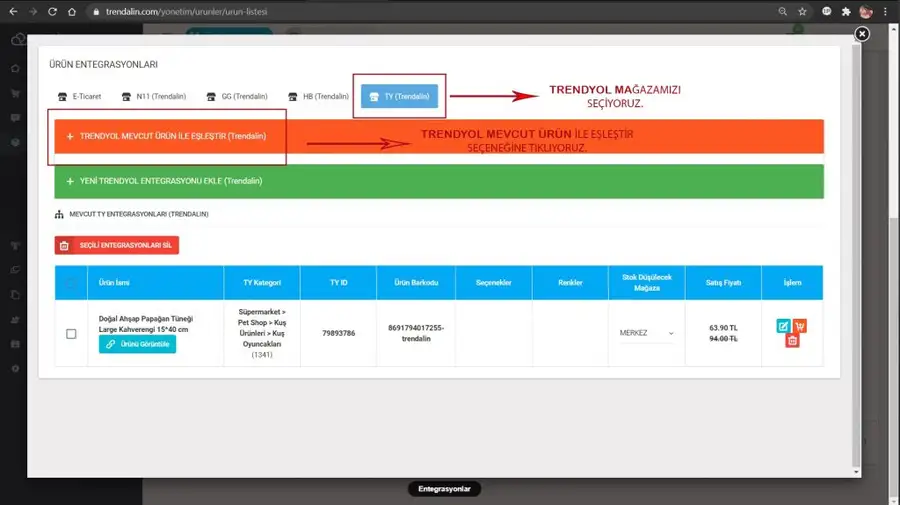Screen dimensions: 900x505
Task: Click the chart statistics icon in left sidebar
Action: pos(15,320)
